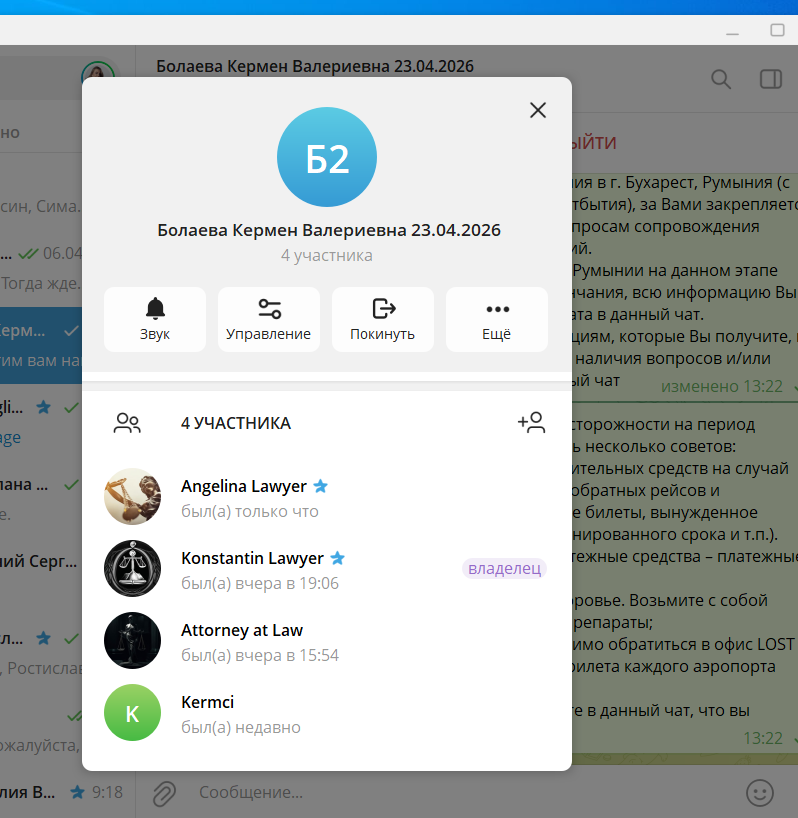Search in chat with magnifier icon

tap(721, 79)
